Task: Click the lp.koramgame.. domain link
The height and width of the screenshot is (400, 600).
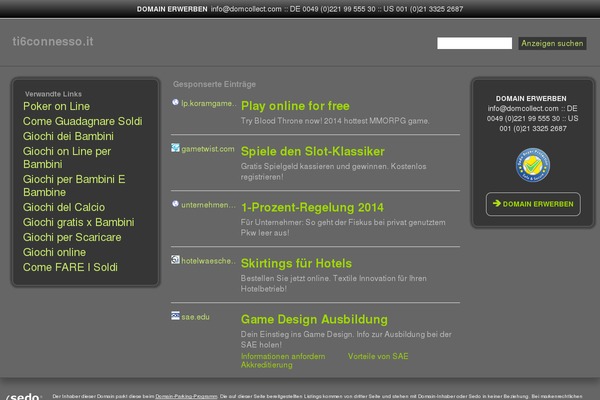Action: [x=209, y=103]
